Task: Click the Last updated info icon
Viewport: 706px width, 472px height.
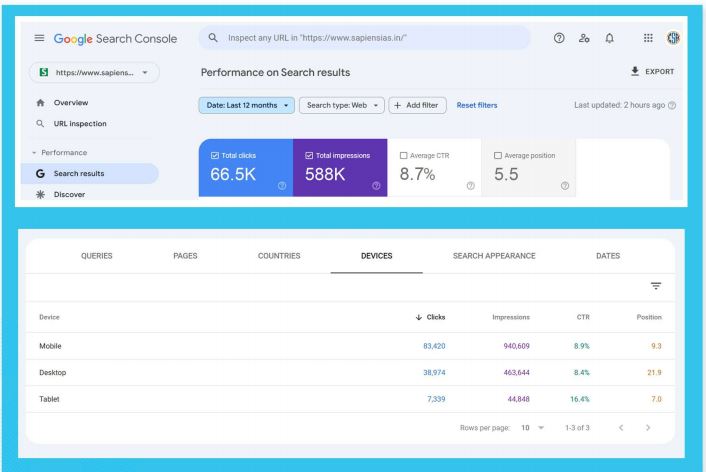Action: click(672, 105)
